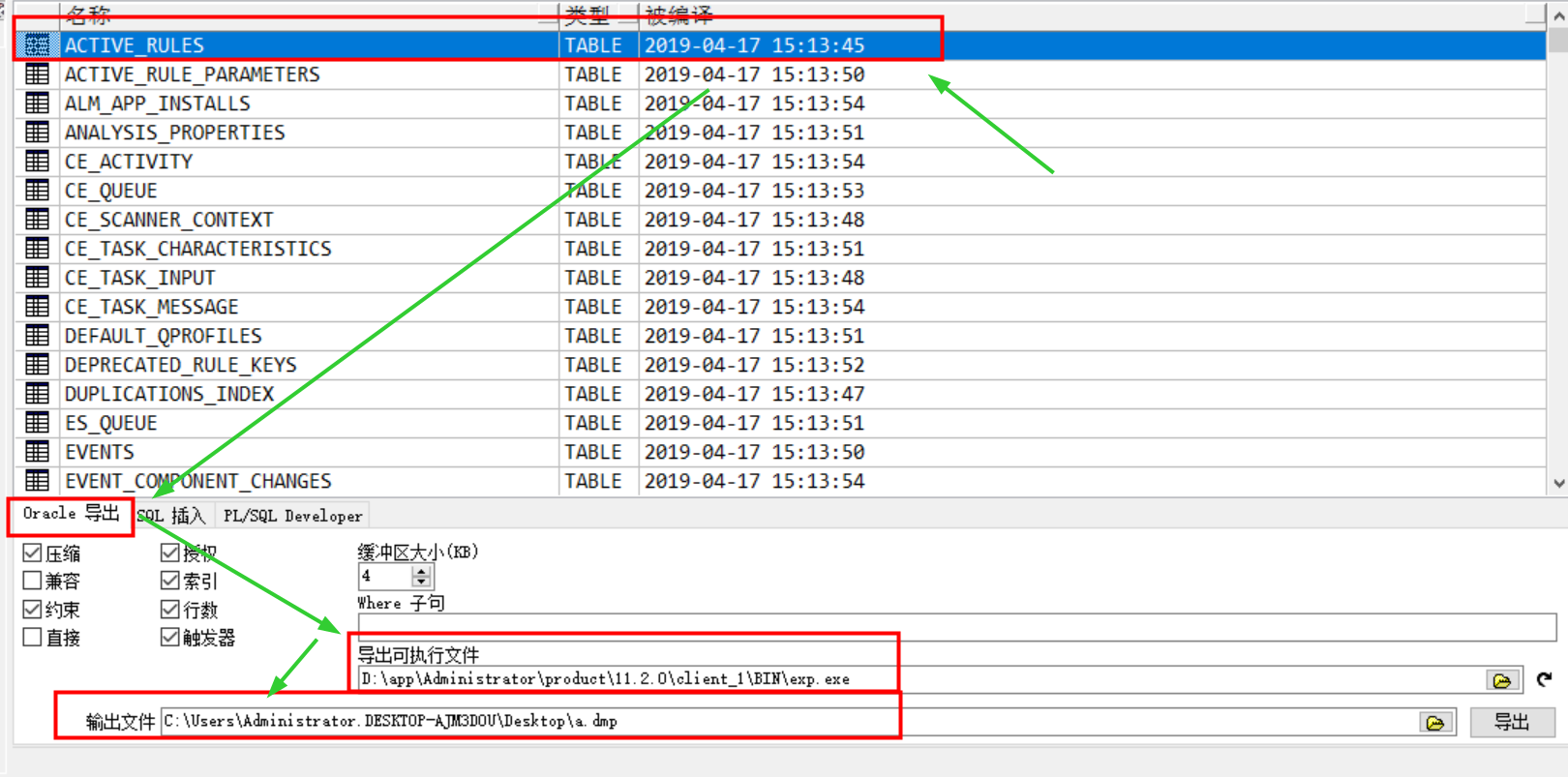This screenshot has width=1568, height=777.
Task: Reset the export executable path
Action: coord(1544,679)
